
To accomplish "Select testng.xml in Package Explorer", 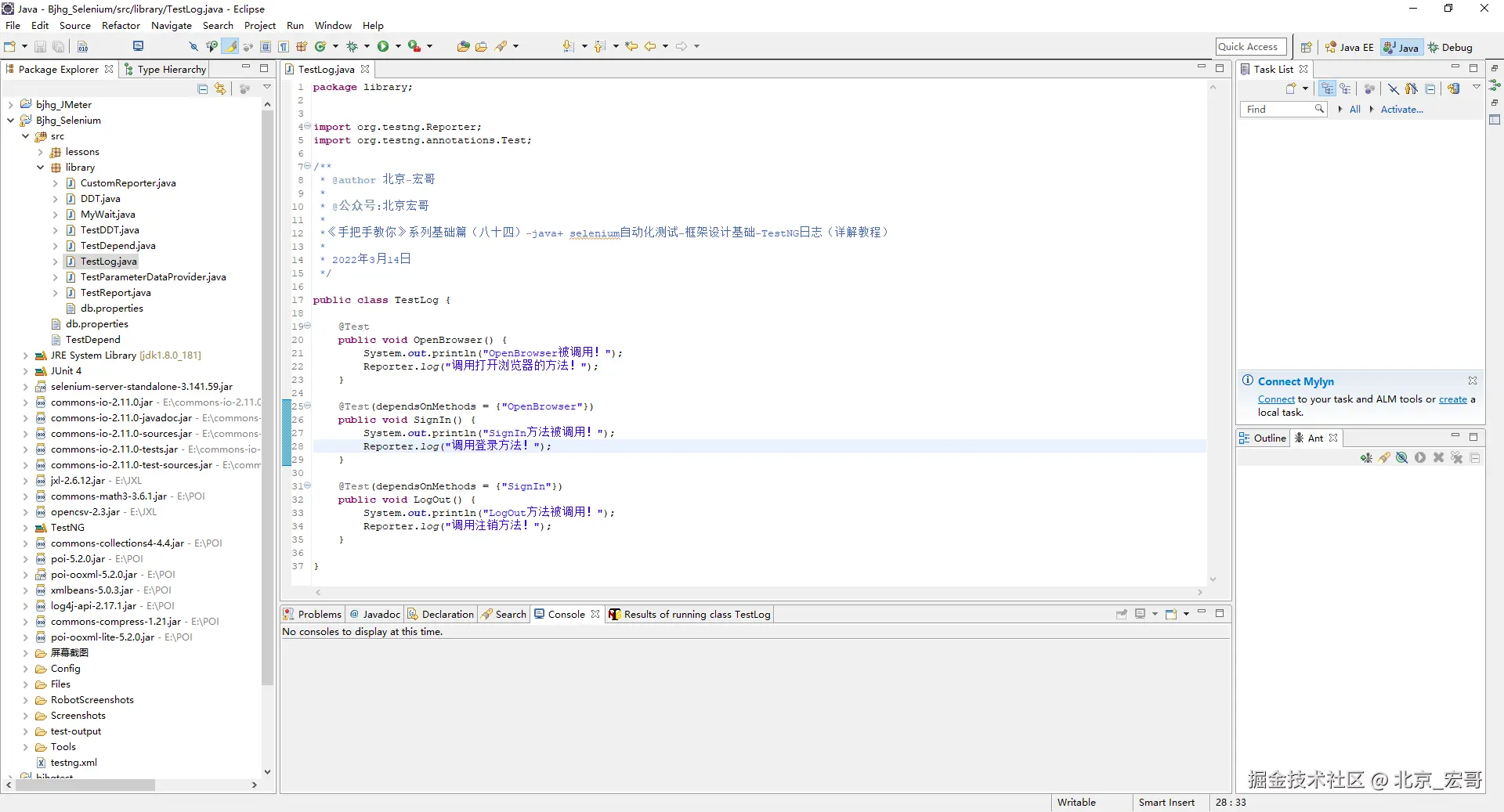I will pos(74,763).
